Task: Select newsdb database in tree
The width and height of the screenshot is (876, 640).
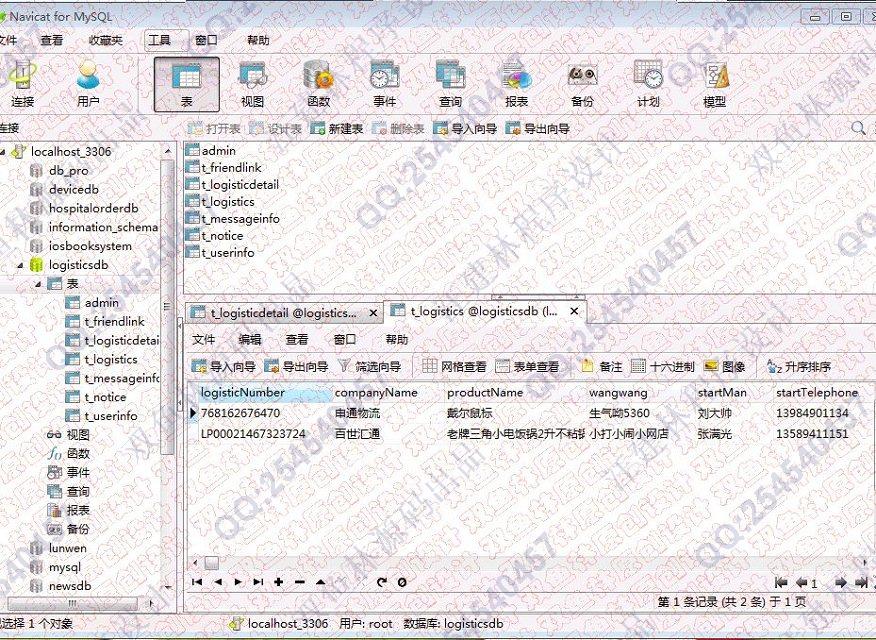Action: (x=70, y=586)
